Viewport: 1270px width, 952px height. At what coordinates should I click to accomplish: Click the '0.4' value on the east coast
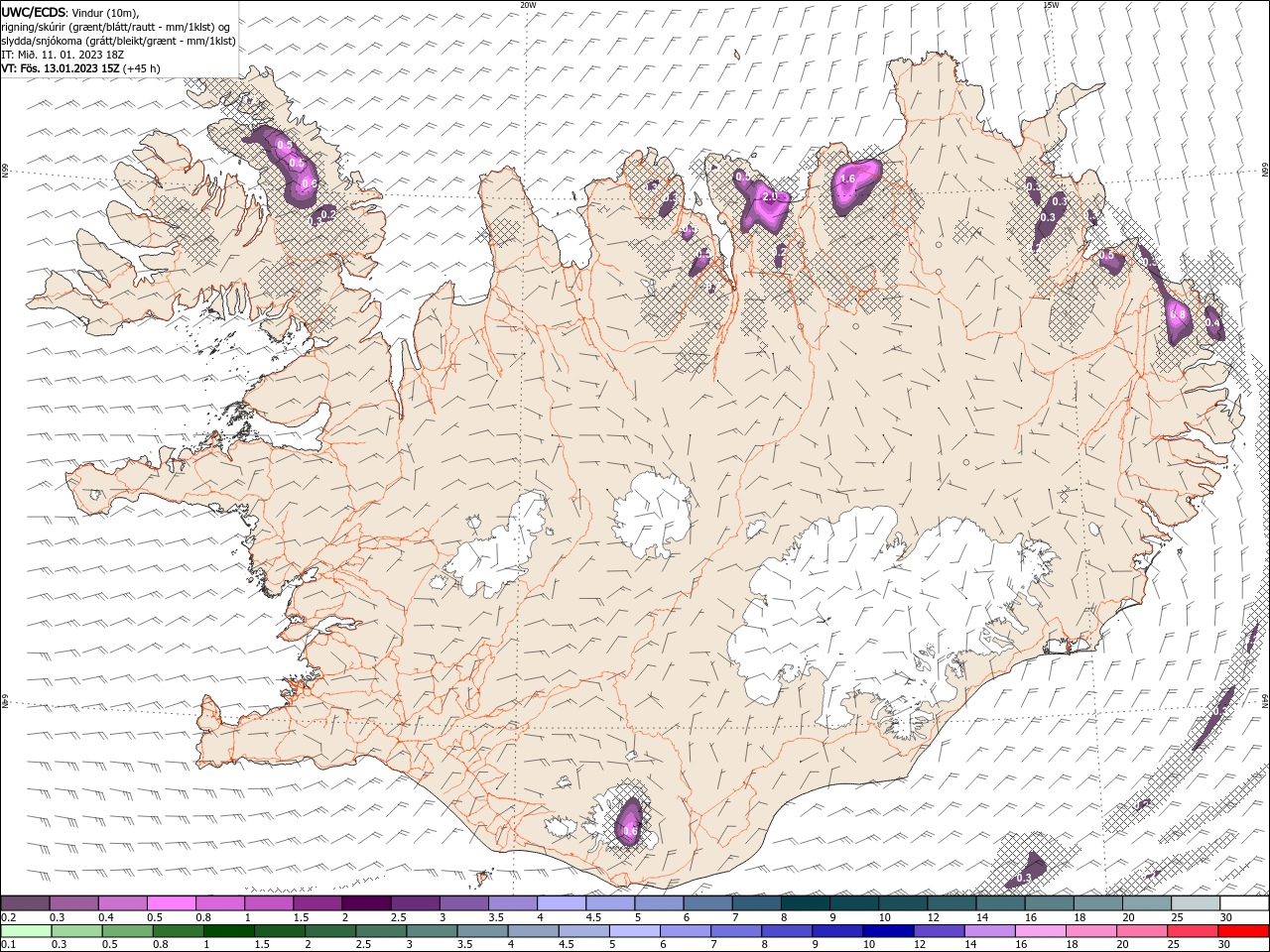pos(1212,323)
